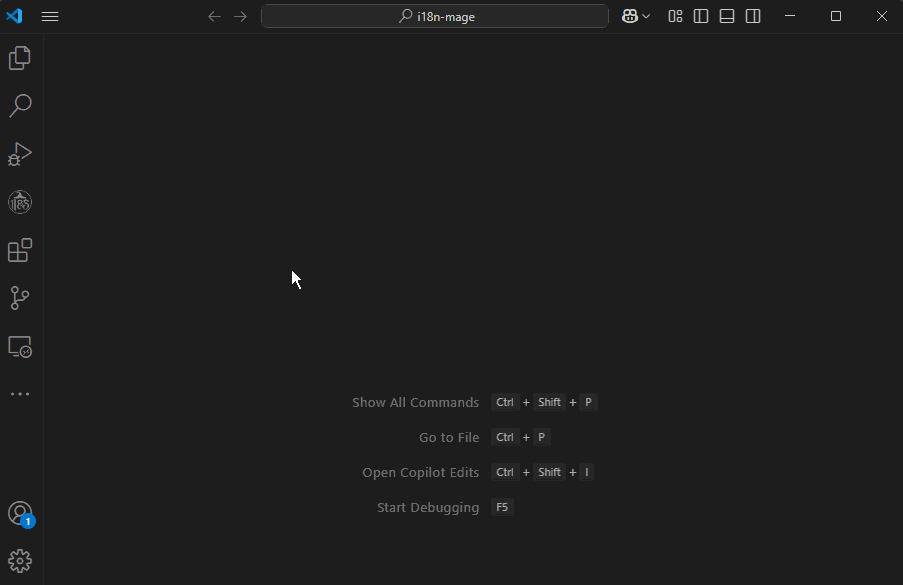Open the Copilot dropdown menu

point(636,16)
